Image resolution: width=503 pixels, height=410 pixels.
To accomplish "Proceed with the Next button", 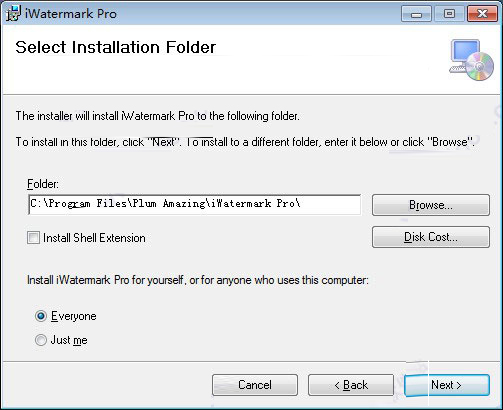I will tap(447, 385).
